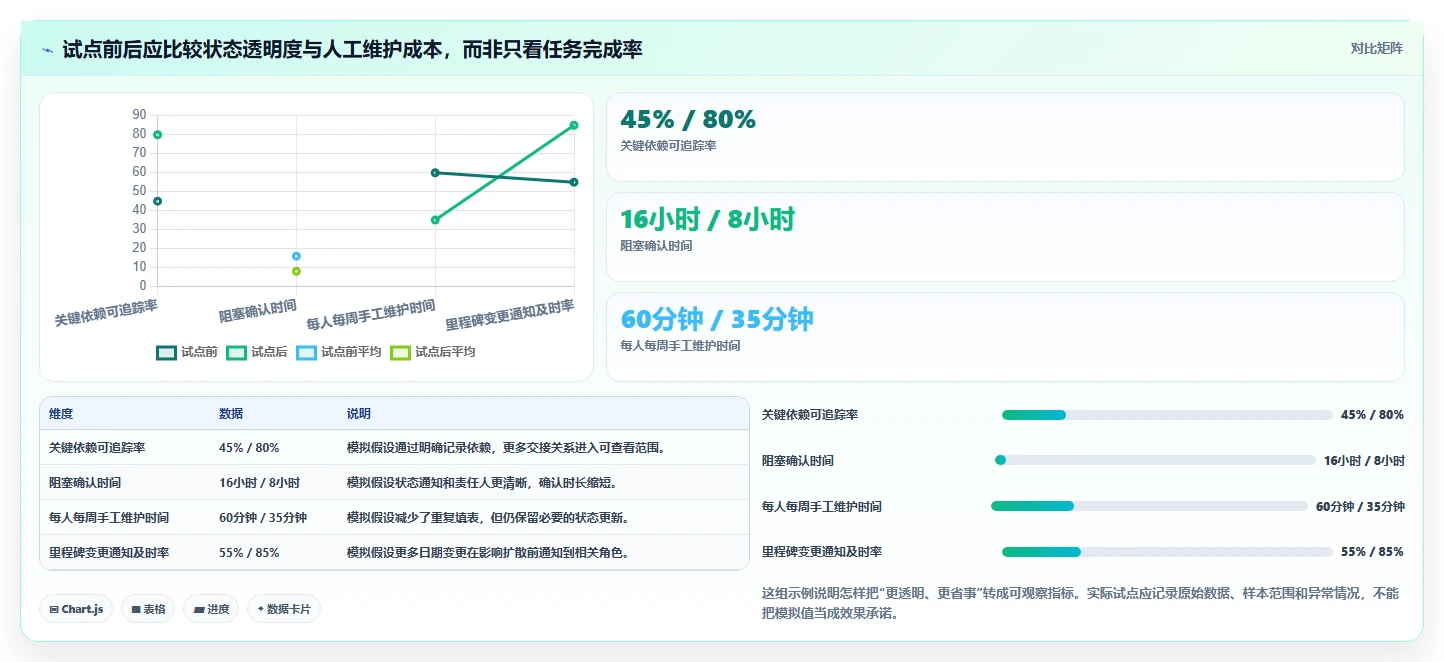The width and height of the screenshot is (1444, 662).
Task: Click the 阻塞确认时间 x-axis label in the chart
Action: 258,311
